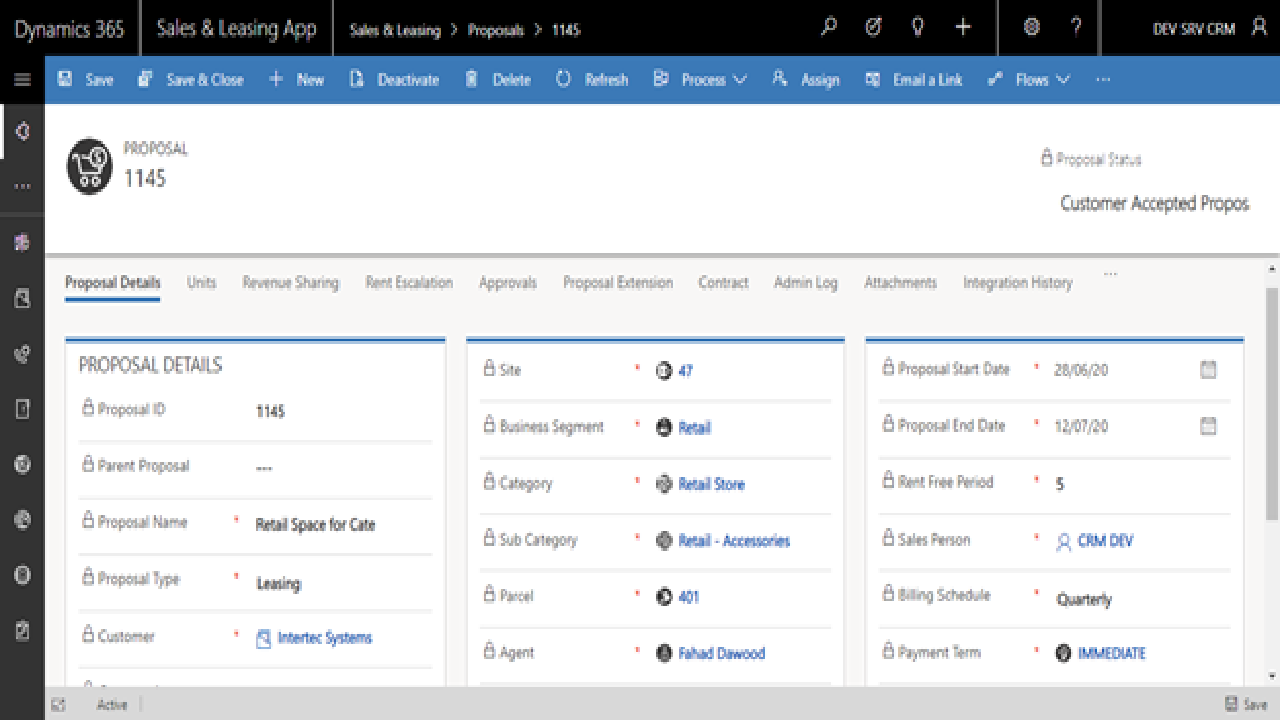The height and width of the screenshot is (720, 1280).
Task: Click Deactivate in the command bar
Action: [394, 80]
